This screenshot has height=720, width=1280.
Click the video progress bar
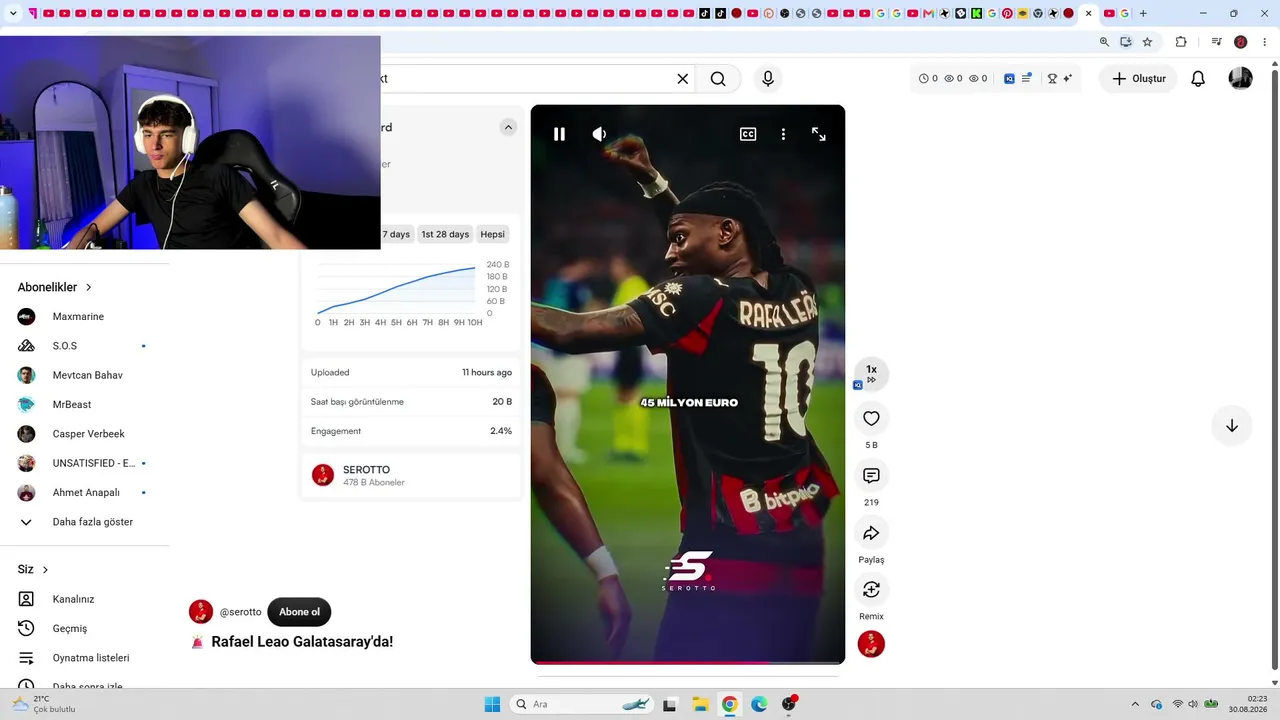[x=688, y=662]
